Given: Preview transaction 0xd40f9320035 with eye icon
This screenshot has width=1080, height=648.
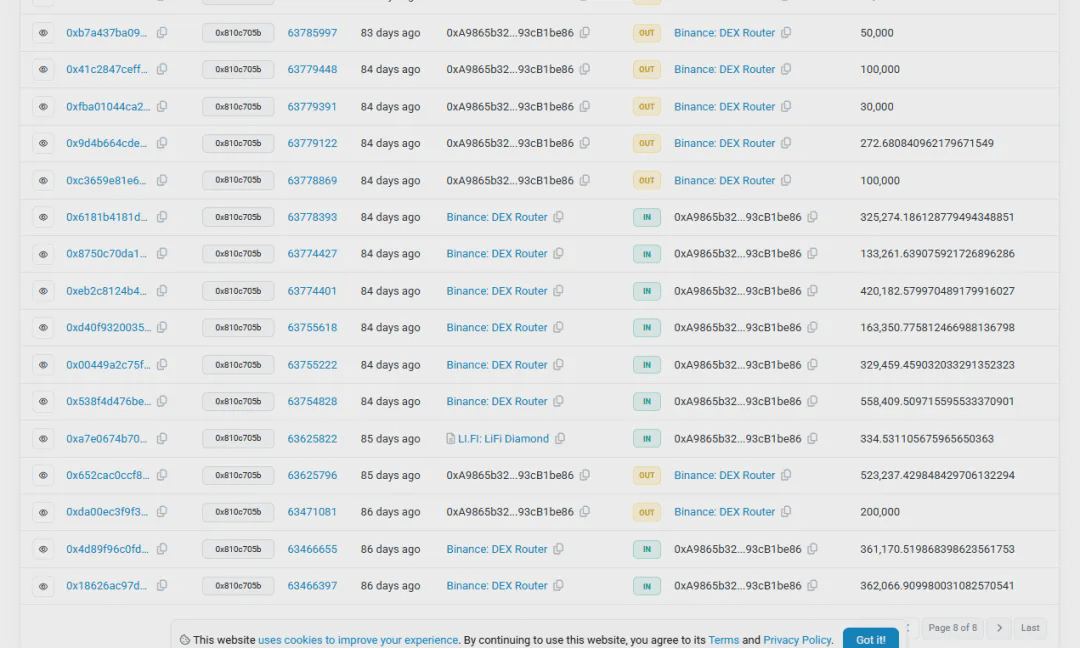Looking at the screenshot, I should coord(43,328).
